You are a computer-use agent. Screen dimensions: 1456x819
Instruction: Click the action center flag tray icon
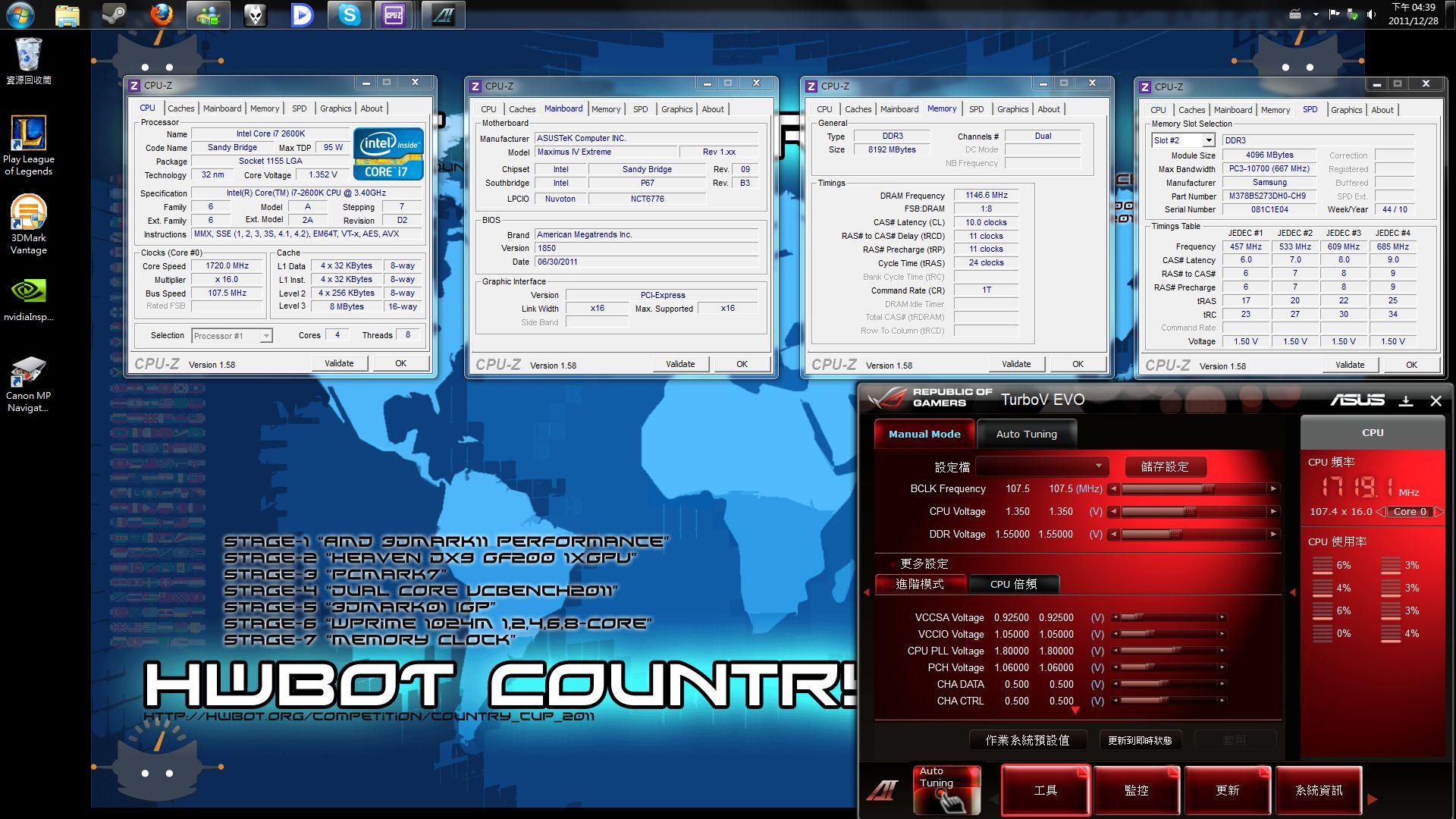coord(1334,14)
